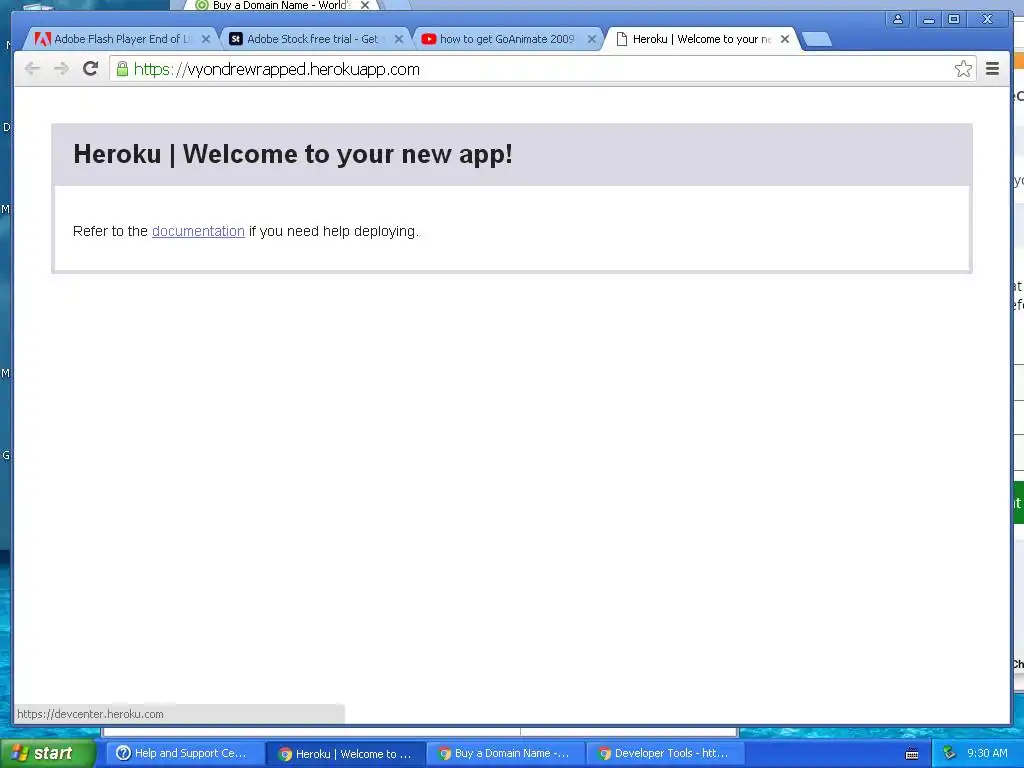Image resolution: width=1024 pixels, height=768 pixels.
Task: Switch to Buy a Domain Name taskbar window
Action: pos(505,753)
